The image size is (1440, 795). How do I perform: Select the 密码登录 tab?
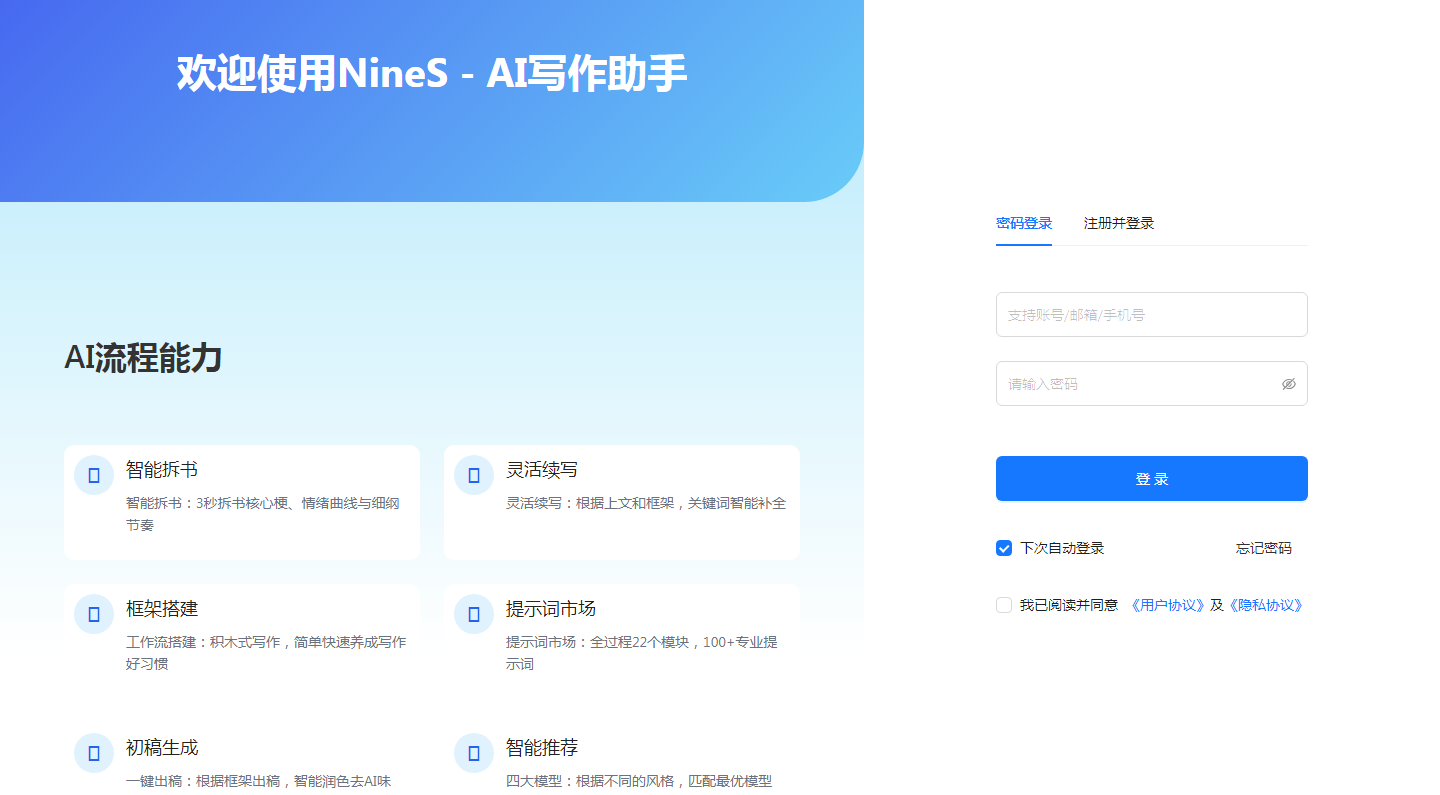(1023, 223)
